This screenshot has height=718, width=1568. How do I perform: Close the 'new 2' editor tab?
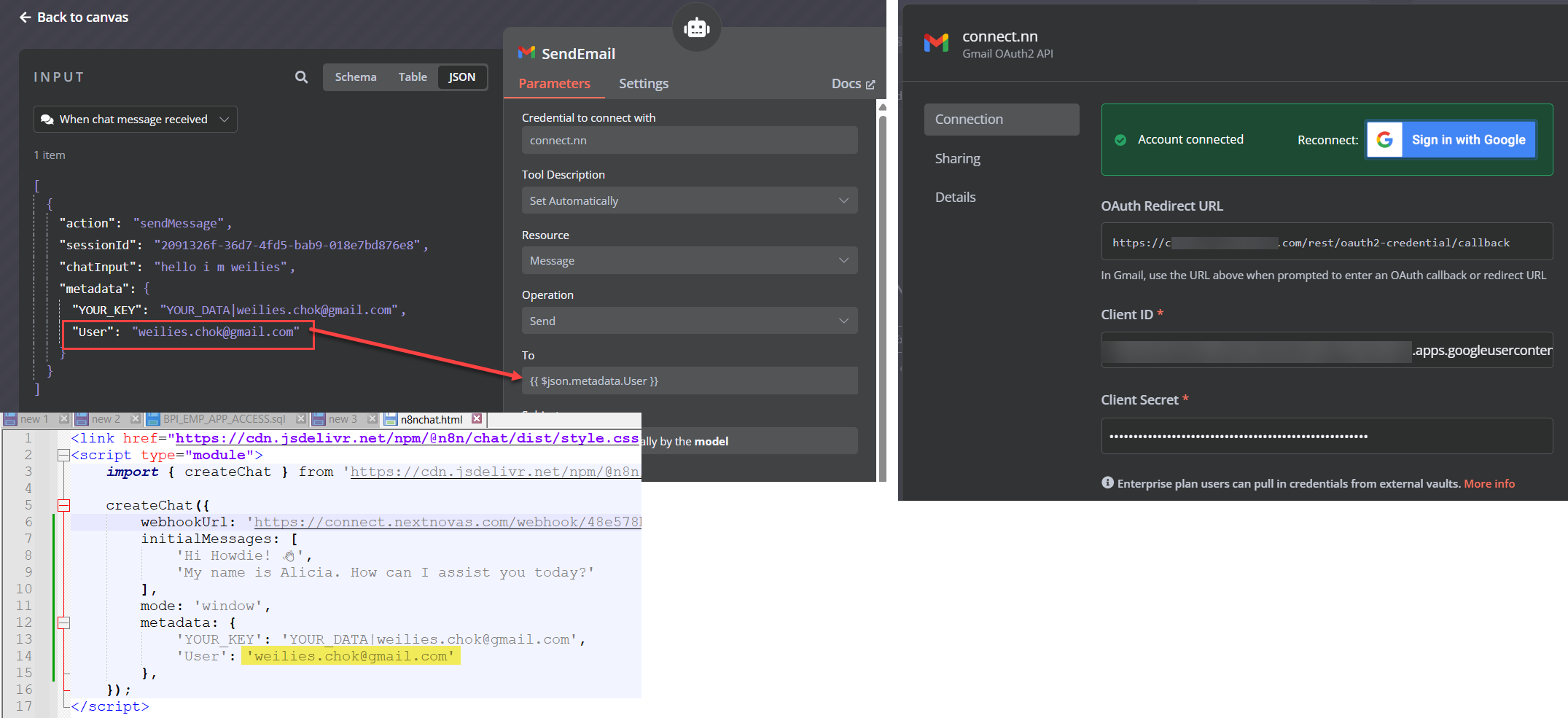(x=136, y=419)
